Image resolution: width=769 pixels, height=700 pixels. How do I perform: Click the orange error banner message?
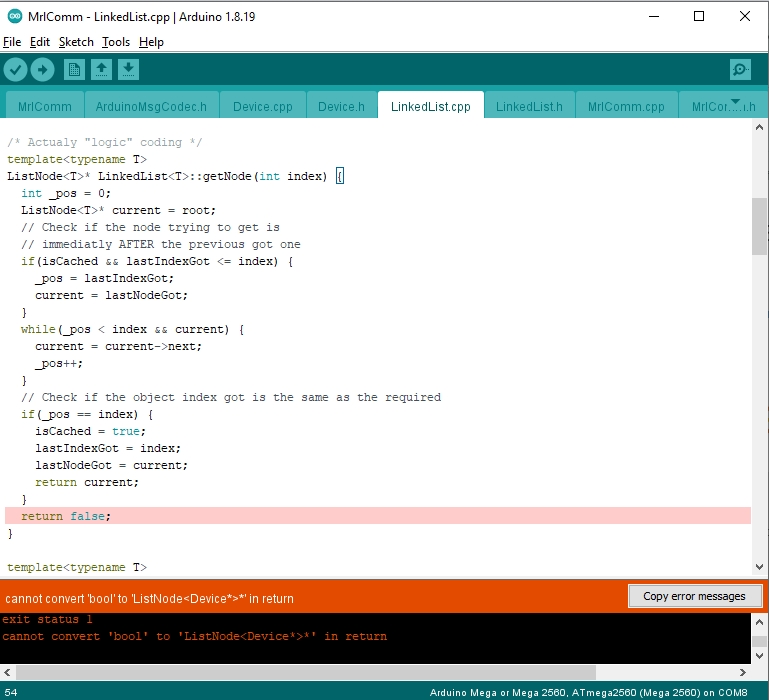point(149,598)
